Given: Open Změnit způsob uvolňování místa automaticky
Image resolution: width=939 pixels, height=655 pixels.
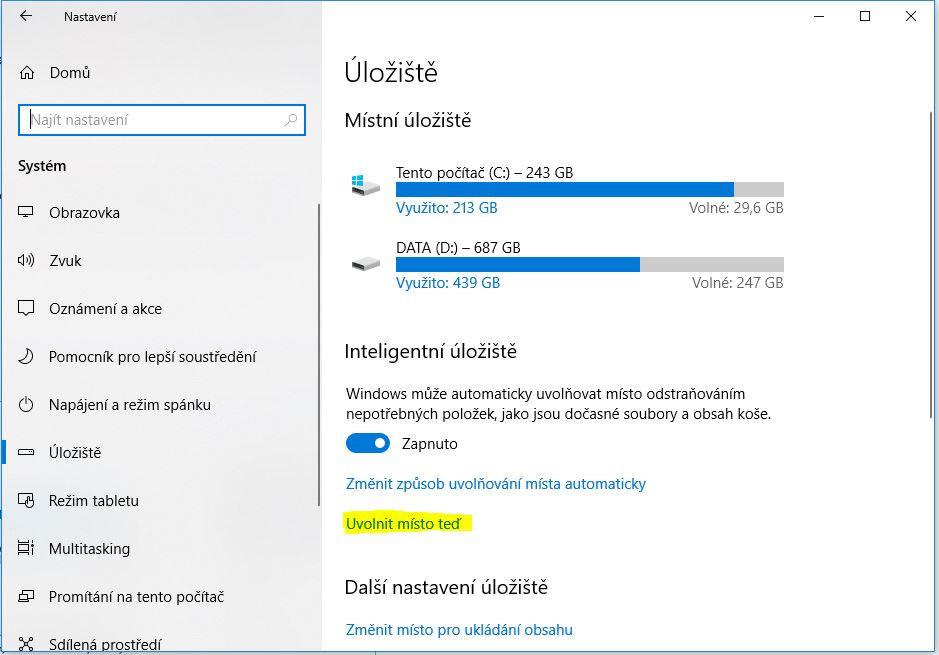Looking at the screenshot, I should [x=496, y=484].
